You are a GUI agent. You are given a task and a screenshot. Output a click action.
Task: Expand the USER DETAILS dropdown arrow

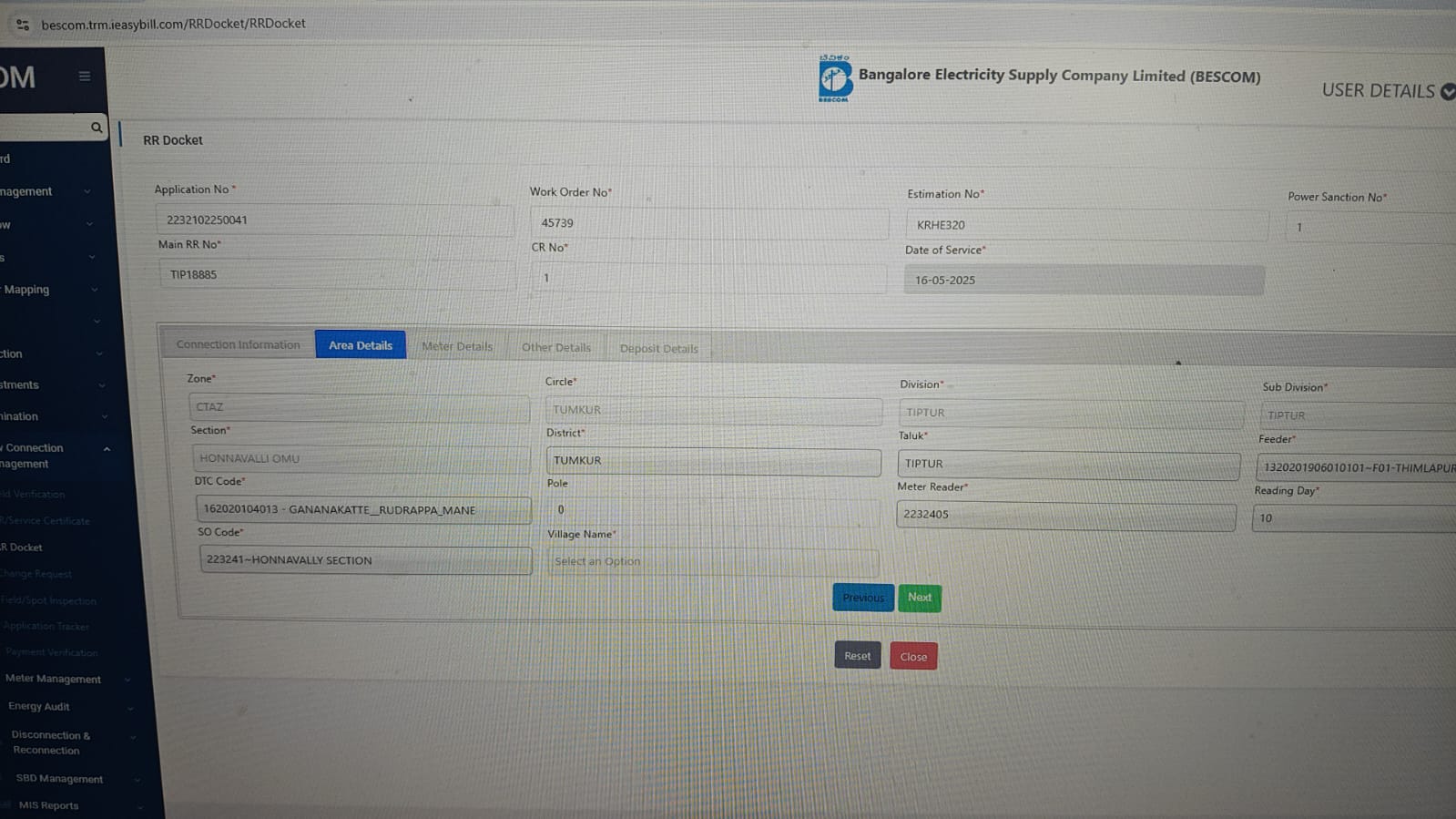click(x=1448, y=91)
